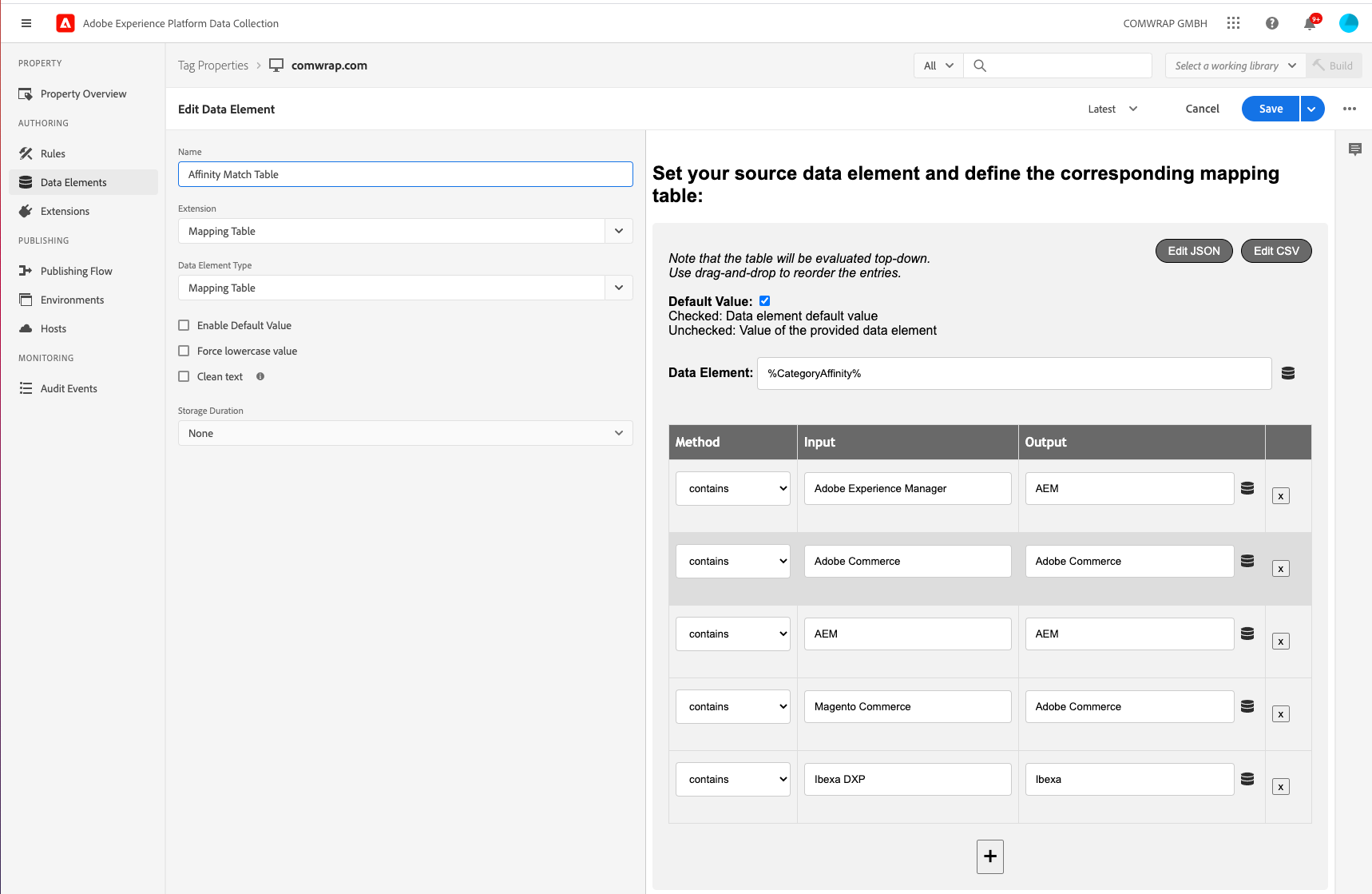
Task: Open the Select a working library dropdown
Action: tap(1235, 66)
